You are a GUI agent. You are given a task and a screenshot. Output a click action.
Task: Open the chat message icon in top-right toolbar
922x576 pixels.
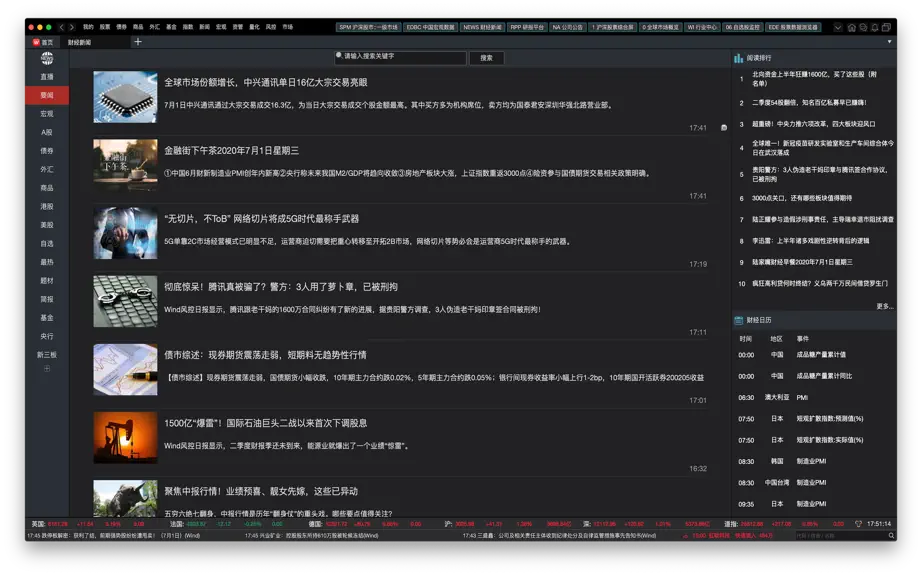(x=863, y=28)
